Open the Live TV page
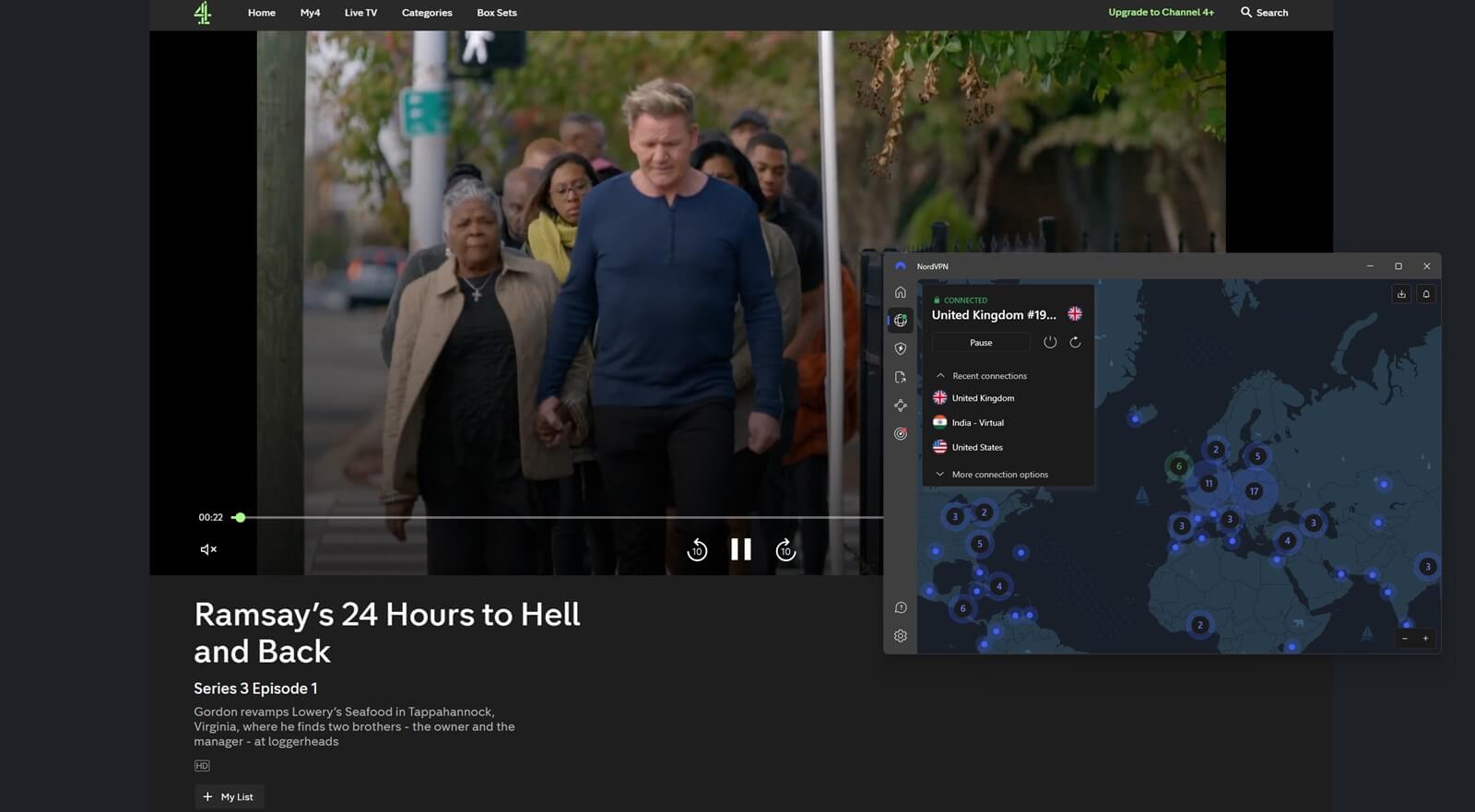This screenshot has width=1475, height=812. pos(360,13)
